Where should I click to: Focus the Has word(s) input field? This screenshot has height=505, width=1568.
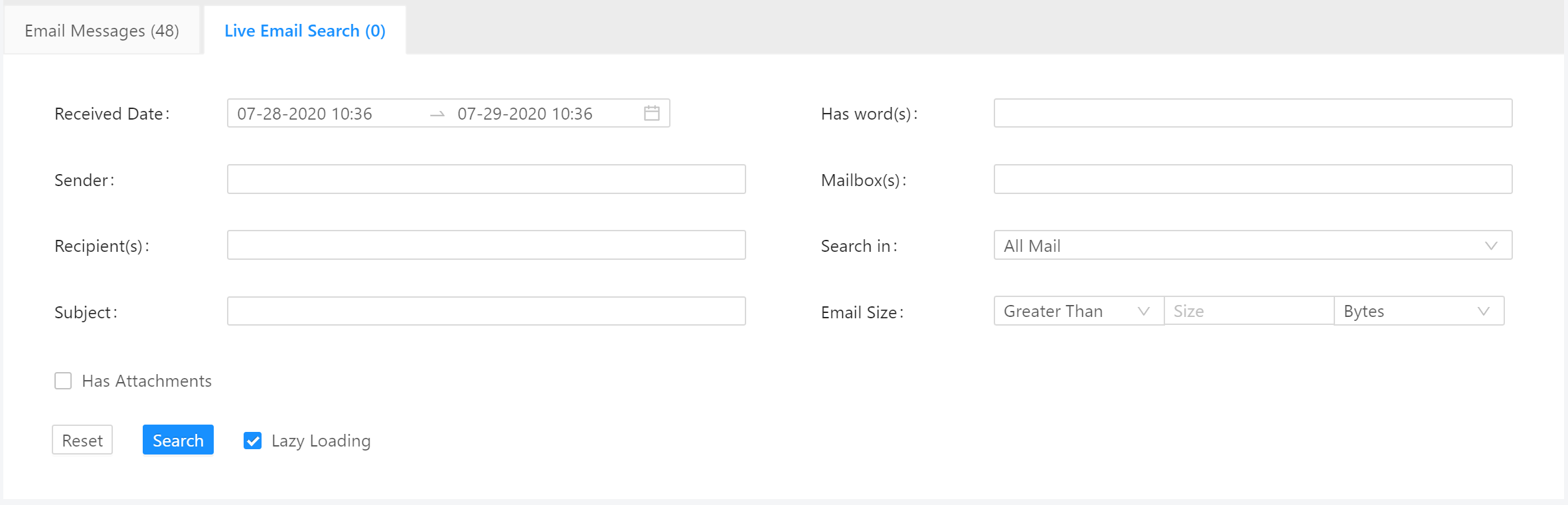click(x=1252, y=113)
